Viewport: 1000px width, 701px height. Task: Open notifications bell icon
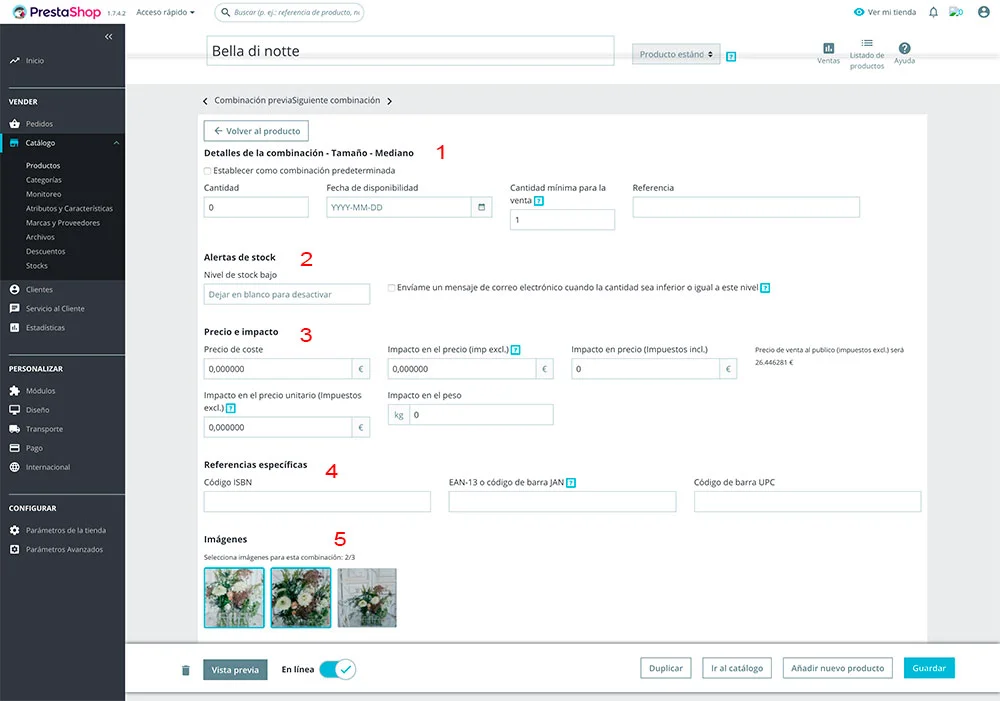click(933, 12)
